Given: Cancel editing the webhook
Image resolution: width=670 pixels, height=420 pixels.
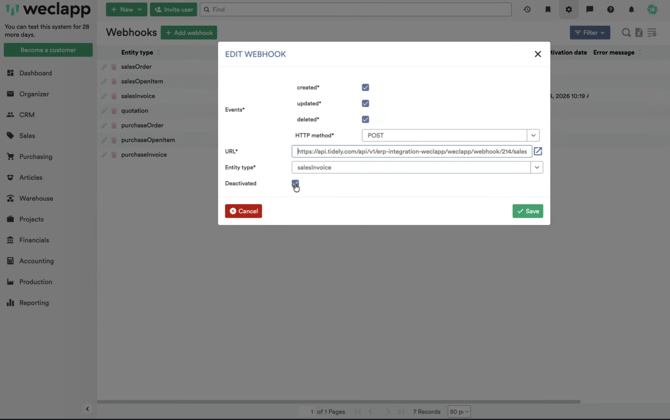Looking at the screenshot, I should point(243,211).
